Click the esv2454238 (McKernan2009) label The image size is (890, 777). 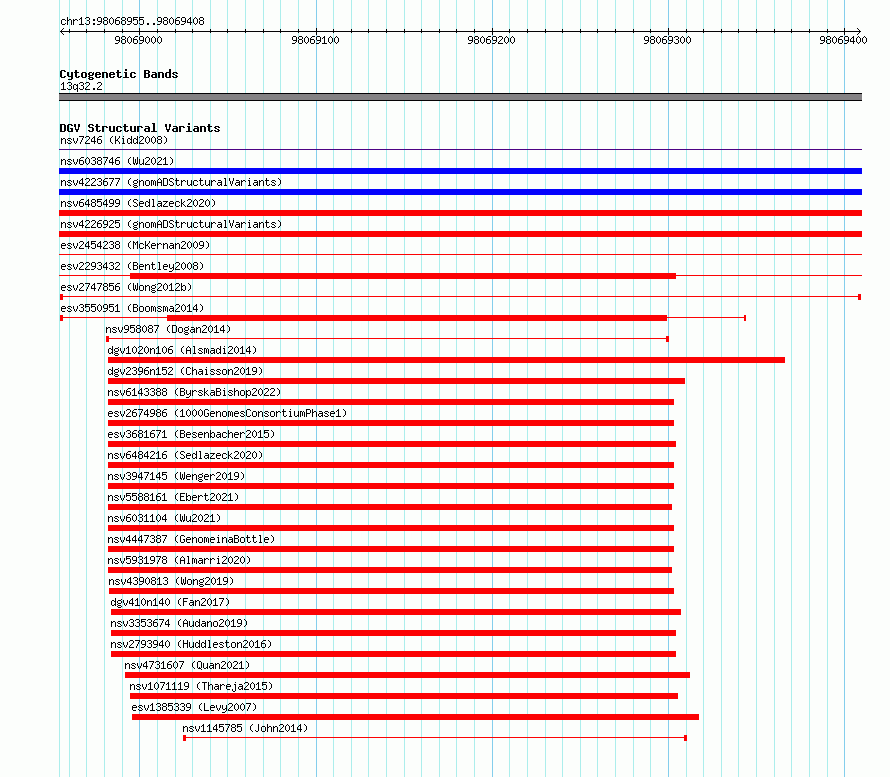135,245
